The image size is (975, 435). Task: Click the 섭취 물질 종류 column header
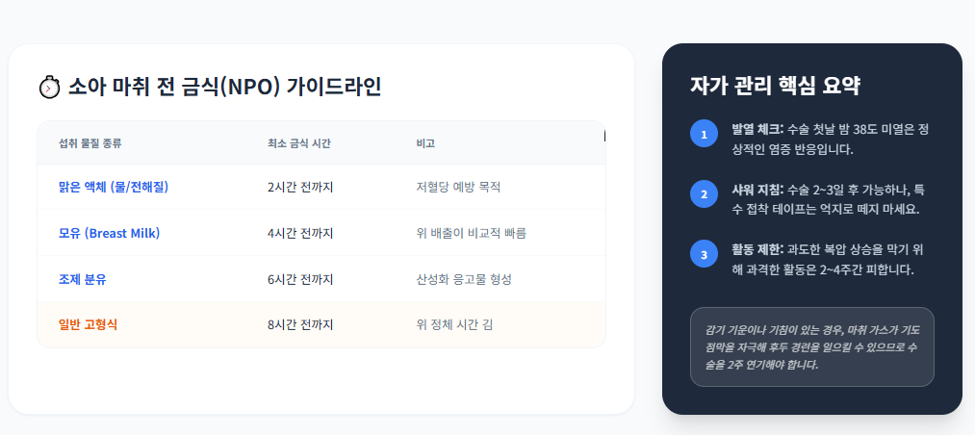point(90,144)
